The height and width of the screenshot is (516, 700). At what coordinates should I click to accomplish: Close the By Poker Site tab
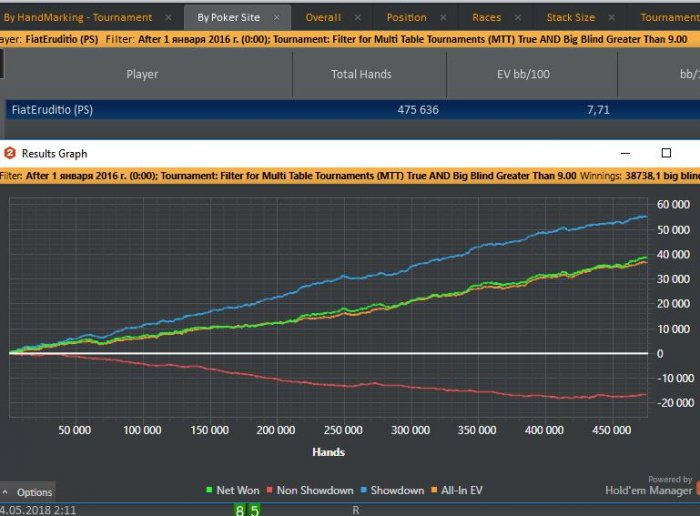pos(276,17)
